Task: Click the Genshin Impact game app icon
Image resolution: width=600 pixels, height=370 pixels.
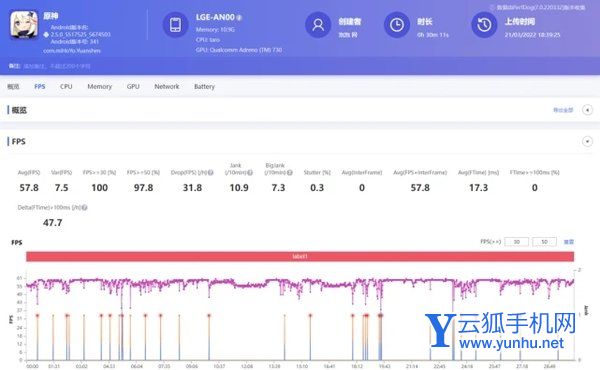Action: [x=24, y=25]
